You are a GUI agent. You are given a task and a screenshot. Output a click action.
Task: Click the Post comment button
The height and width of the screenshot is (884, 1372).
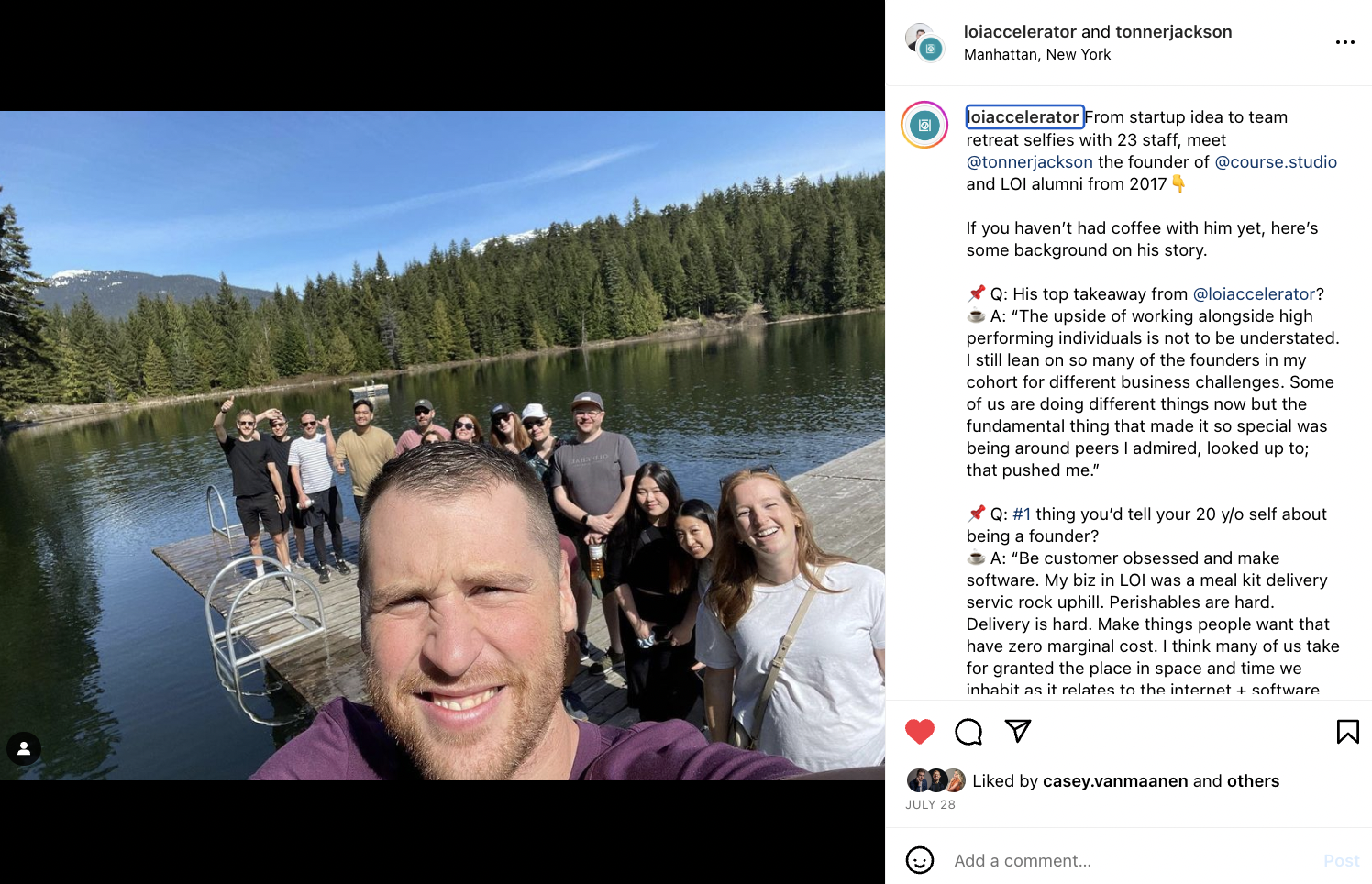(1341, 860)
